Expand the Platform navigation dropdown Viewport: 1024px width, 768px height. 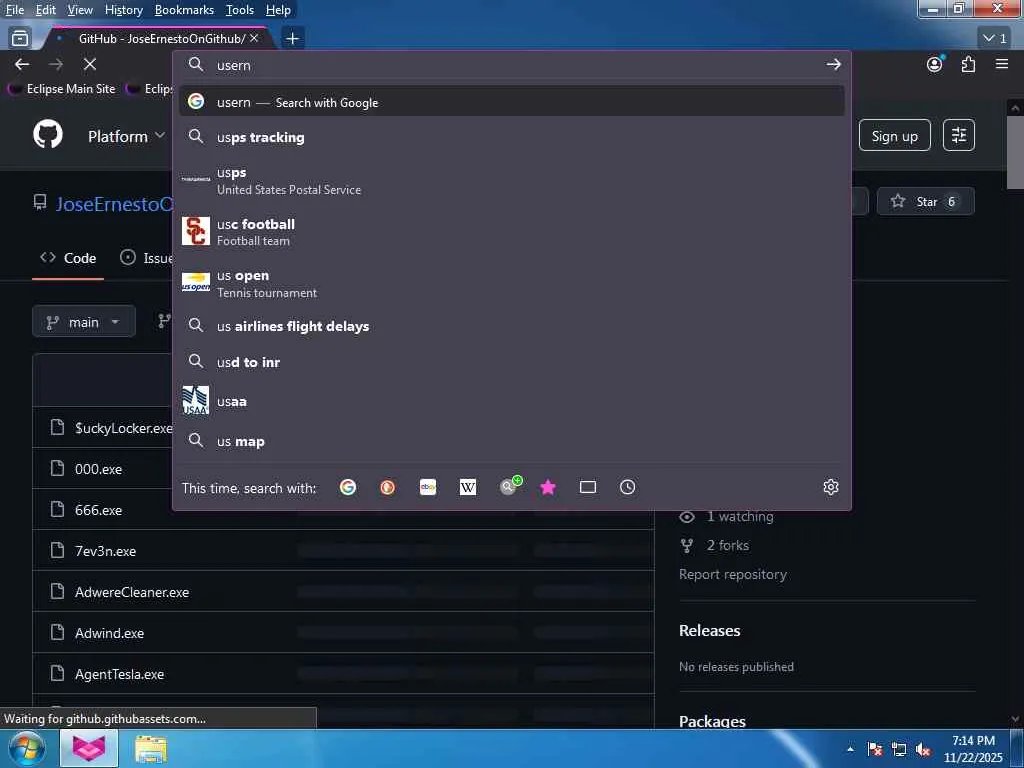[x=126, y=136]
